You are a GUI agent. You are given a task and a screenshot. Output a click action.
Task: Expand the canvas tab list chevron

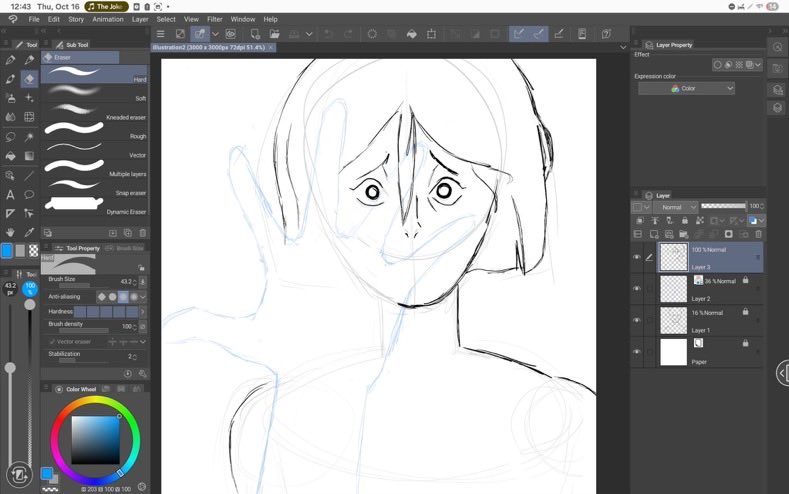[x=623, y=47]
